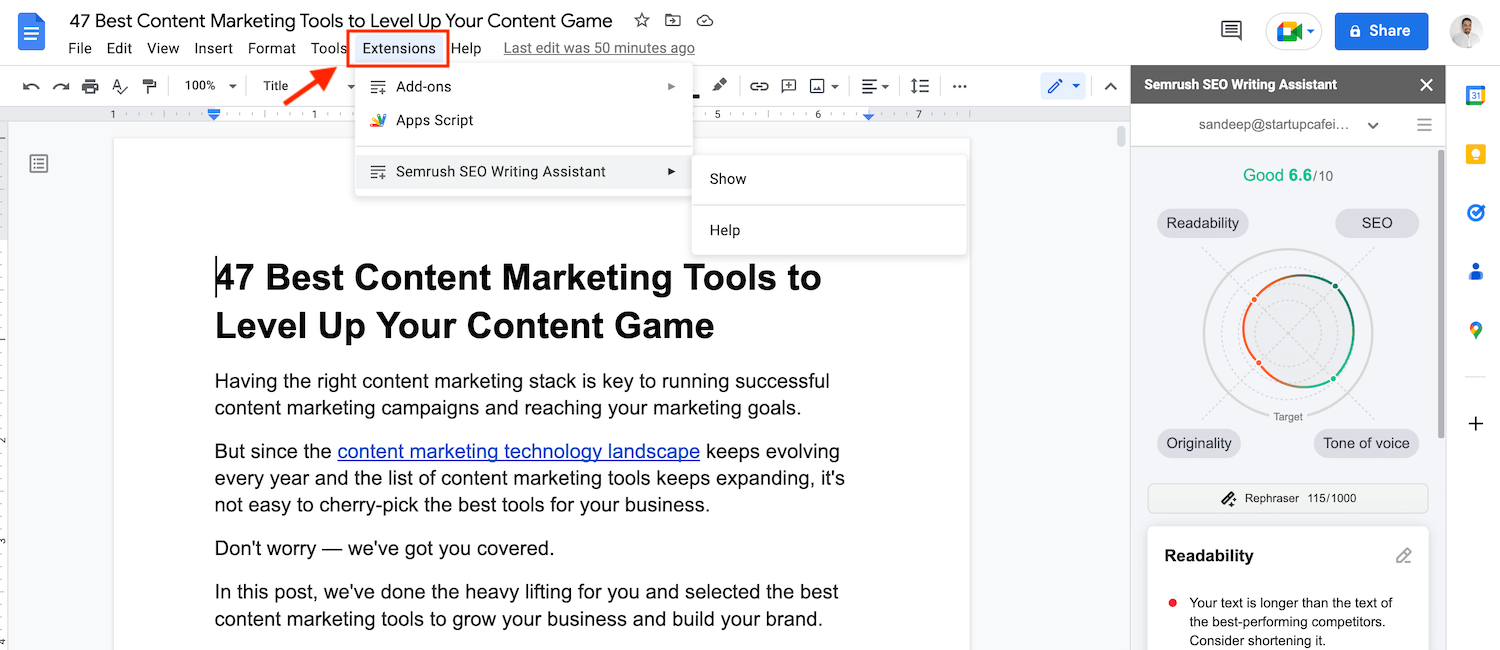Select the Readability label on the chart
This screenshot has width=1500, height=650.
[x=1202, y=223]
